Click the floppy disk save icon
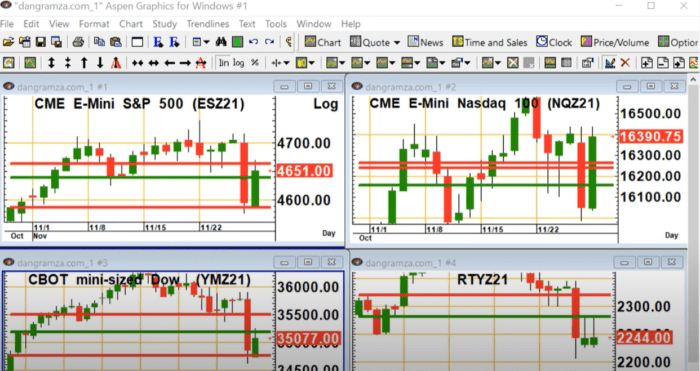 pyautogui.click(x=41, y=42)
